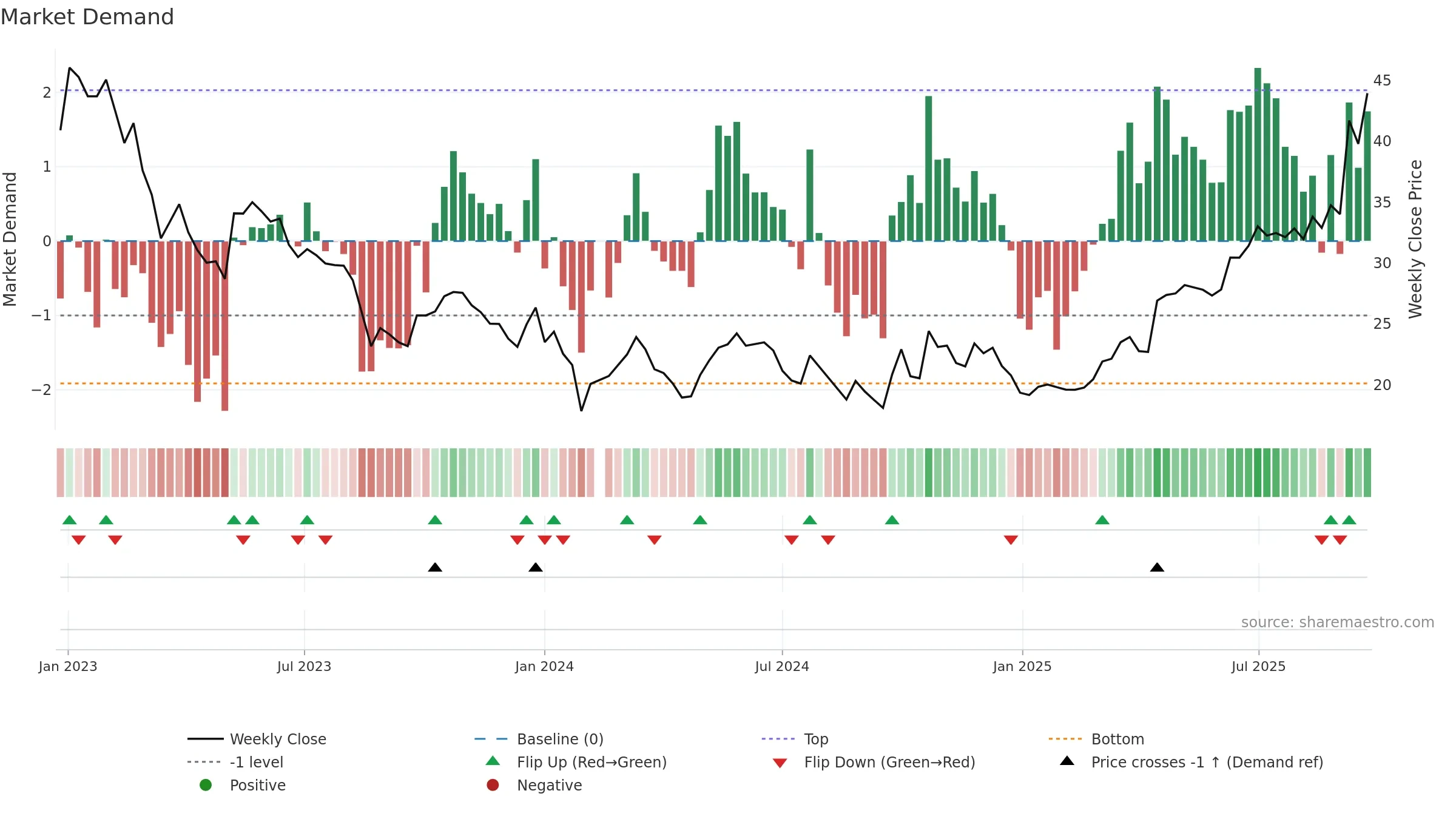Click the tallest green demand bar in July 2025
This screenshot has height=819, width=1456.
(1258, 154)
